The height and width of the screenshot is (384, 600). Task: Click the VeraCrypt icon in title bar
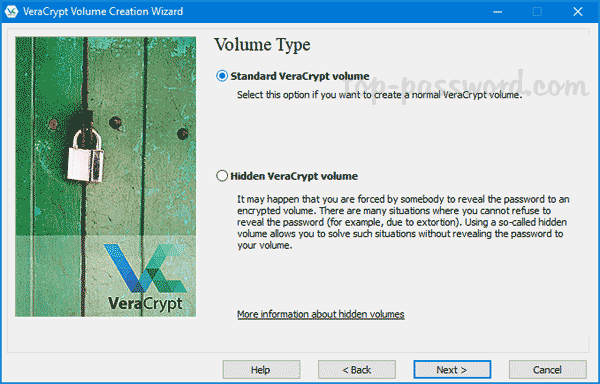coord(11,11)
